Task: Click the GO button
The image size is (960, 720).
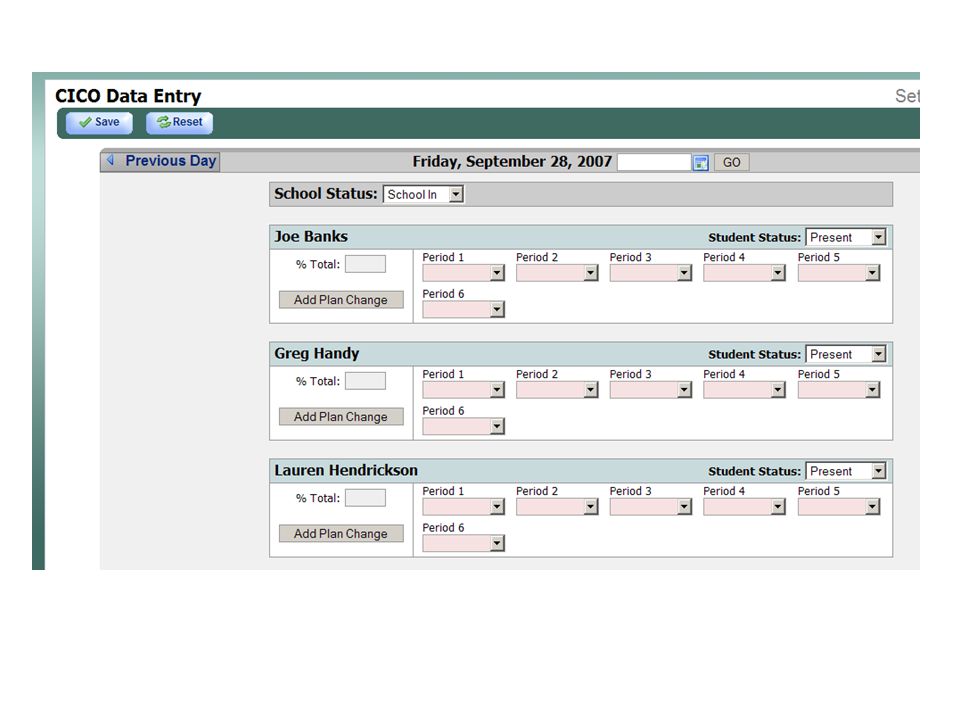Action: pyautogui.click(x=731, y=162)
